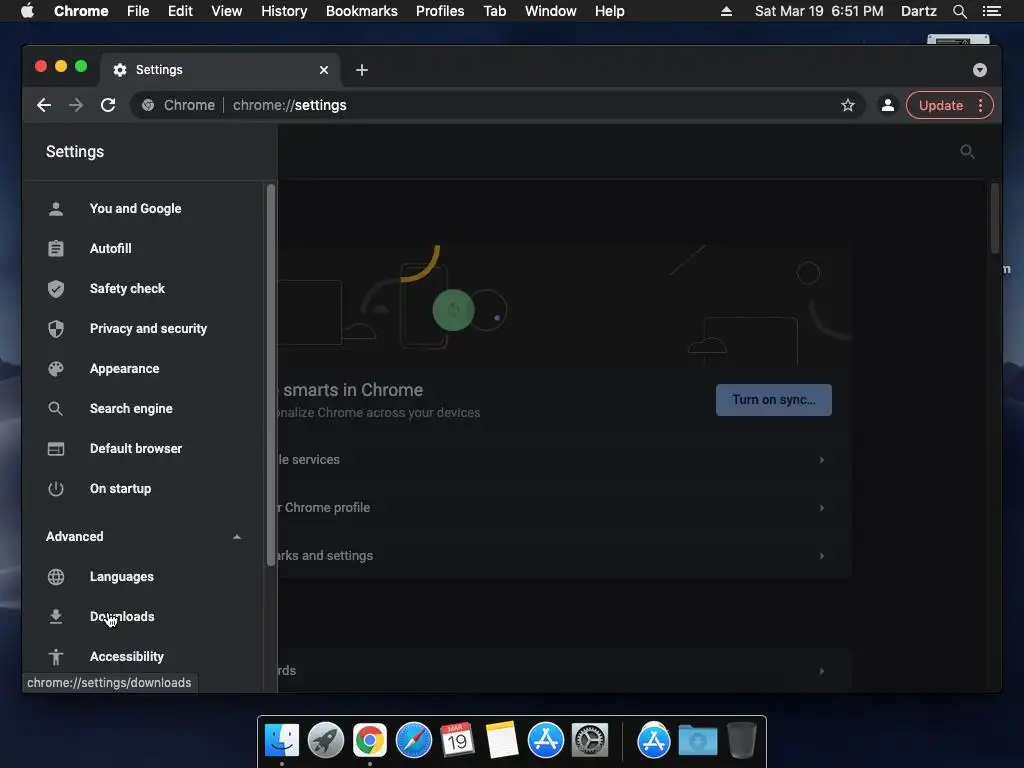Click the sidebar menu scrollbar
Screen dimensions: 1024x768
270,376
